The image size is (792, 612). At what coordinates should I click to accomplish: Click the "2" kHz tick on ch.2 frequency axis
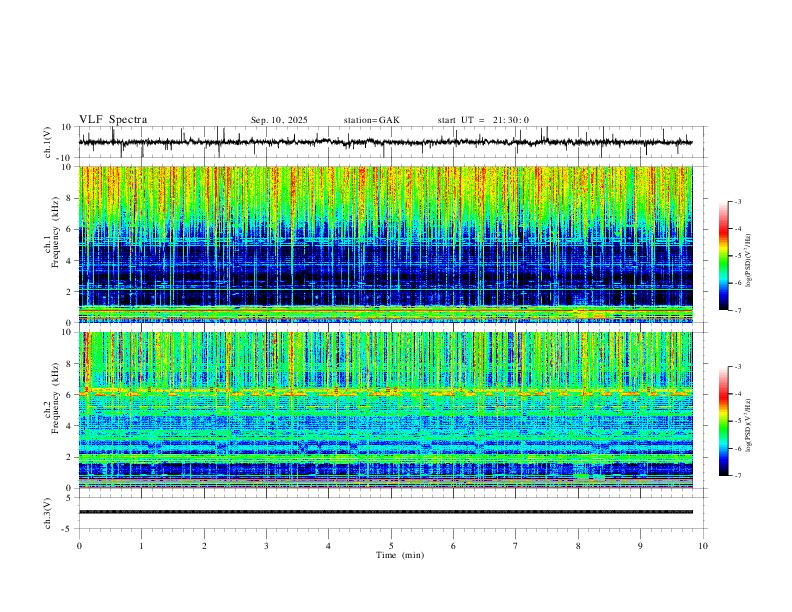coord(69,457)
